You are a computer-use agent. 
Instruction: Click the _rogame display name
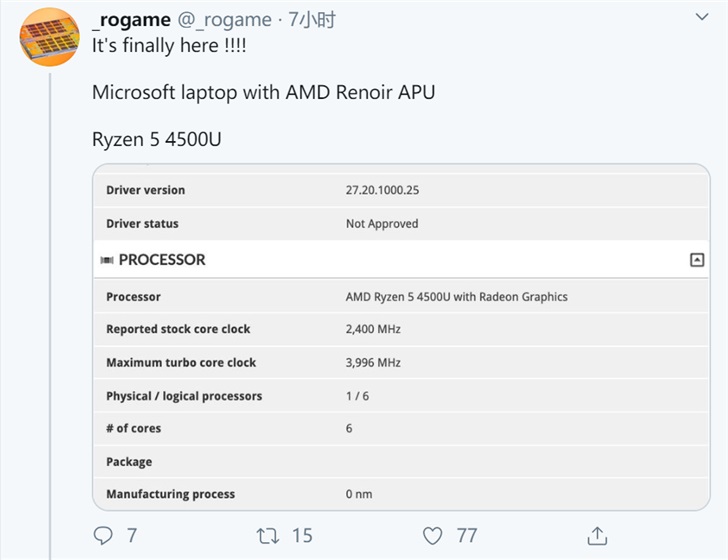coord(131,20)
